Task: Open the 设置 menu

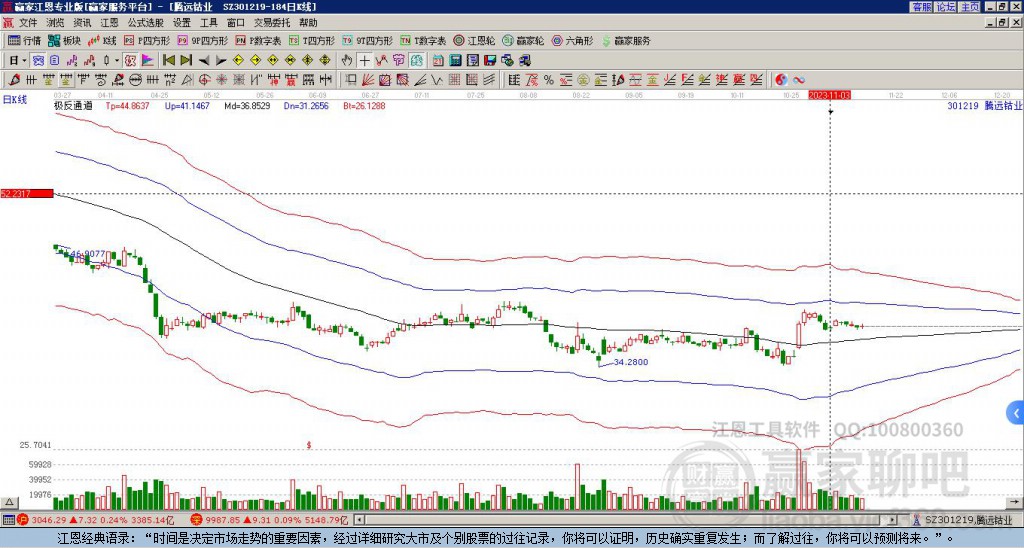Action: click(x=182, y=23)
